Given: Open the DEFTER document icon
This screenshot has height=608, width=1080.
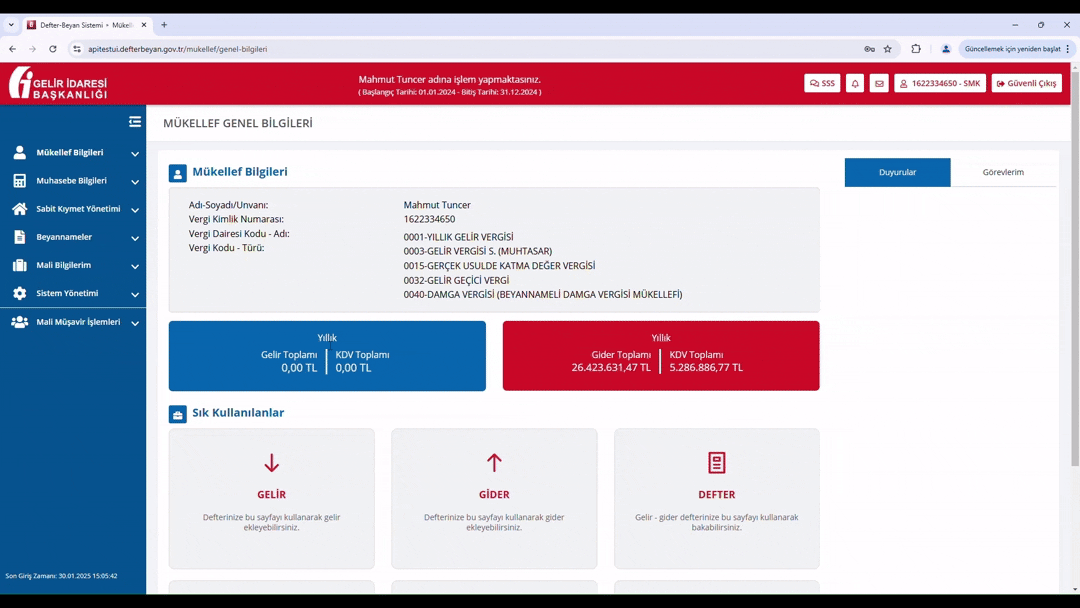Looking at the screenshot, I should point(716,463).
